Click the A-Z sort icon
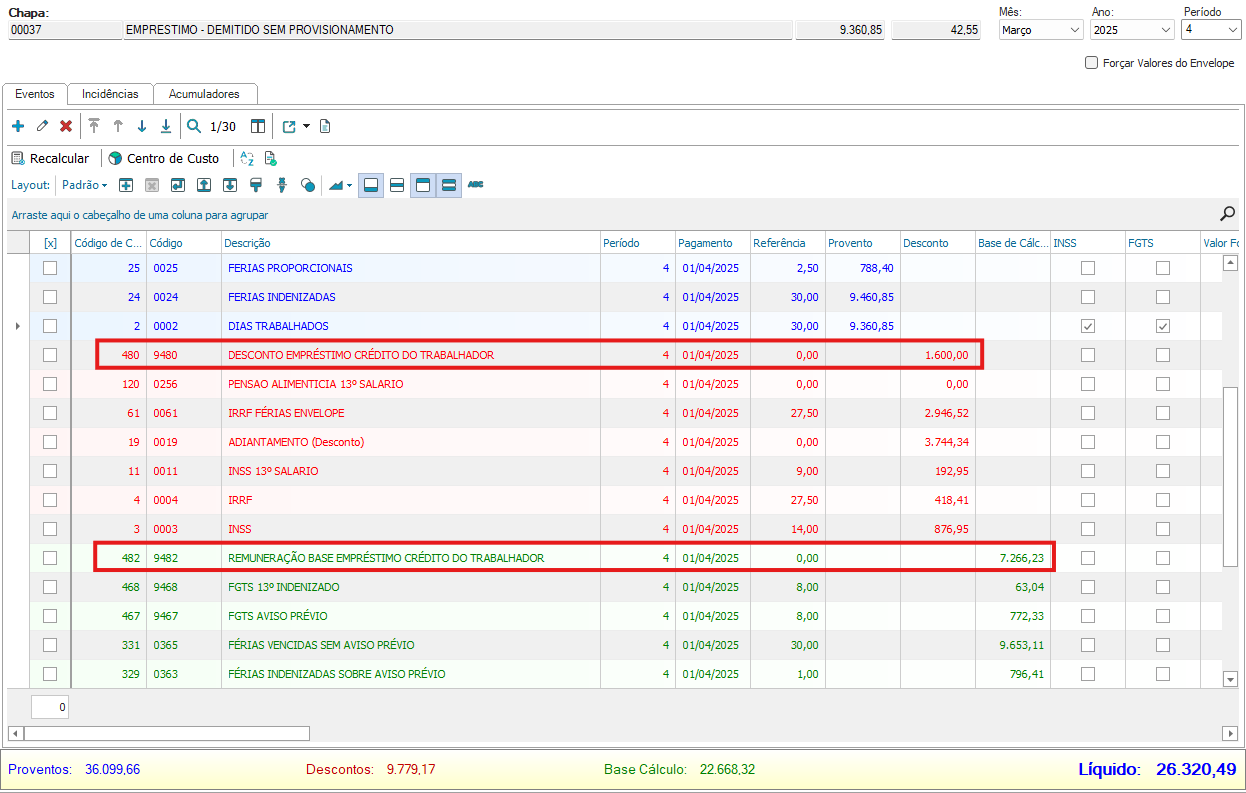 pos(247,158)
